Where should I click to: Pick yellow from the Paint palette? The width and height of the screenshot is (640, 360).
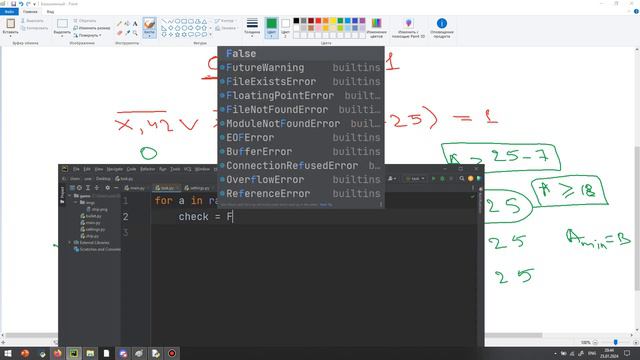pos(333,21)
